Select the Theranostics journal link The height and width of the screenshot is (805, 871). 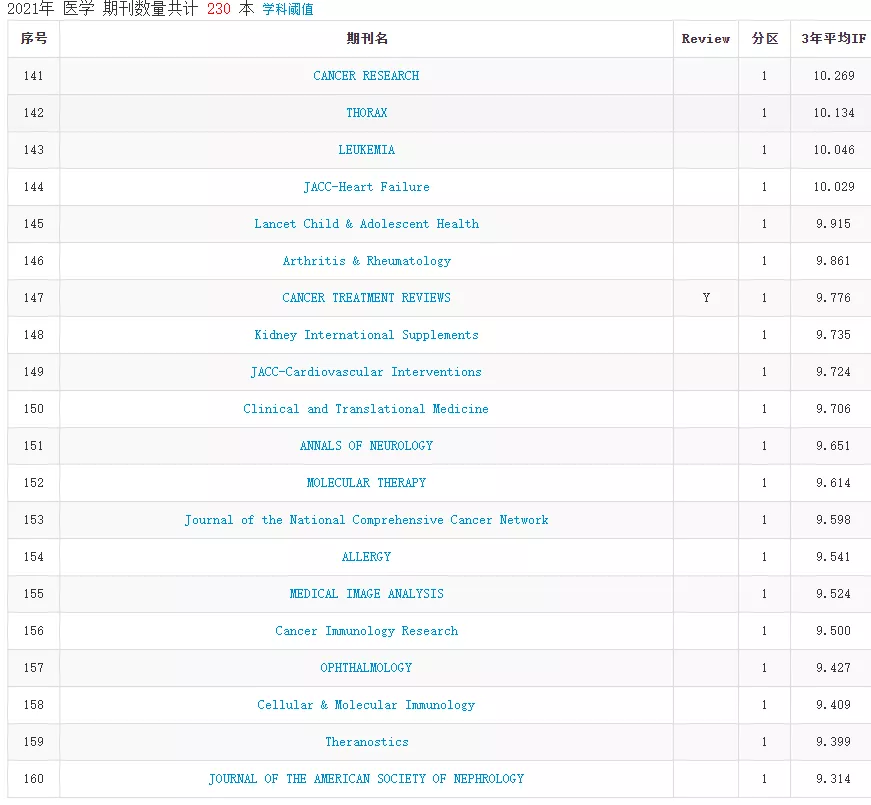click(366, 742)
